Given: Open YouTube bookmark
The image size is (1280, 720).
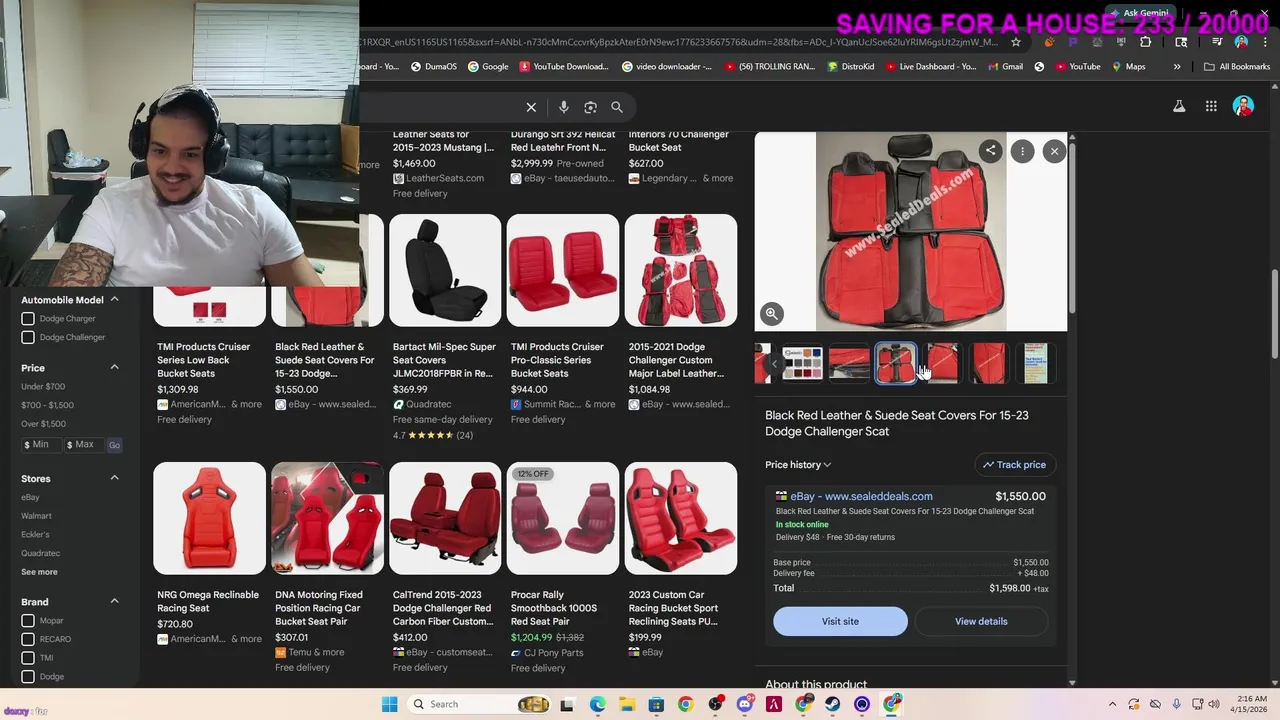Looking at the screenshot, I should tap(1076, 67).
